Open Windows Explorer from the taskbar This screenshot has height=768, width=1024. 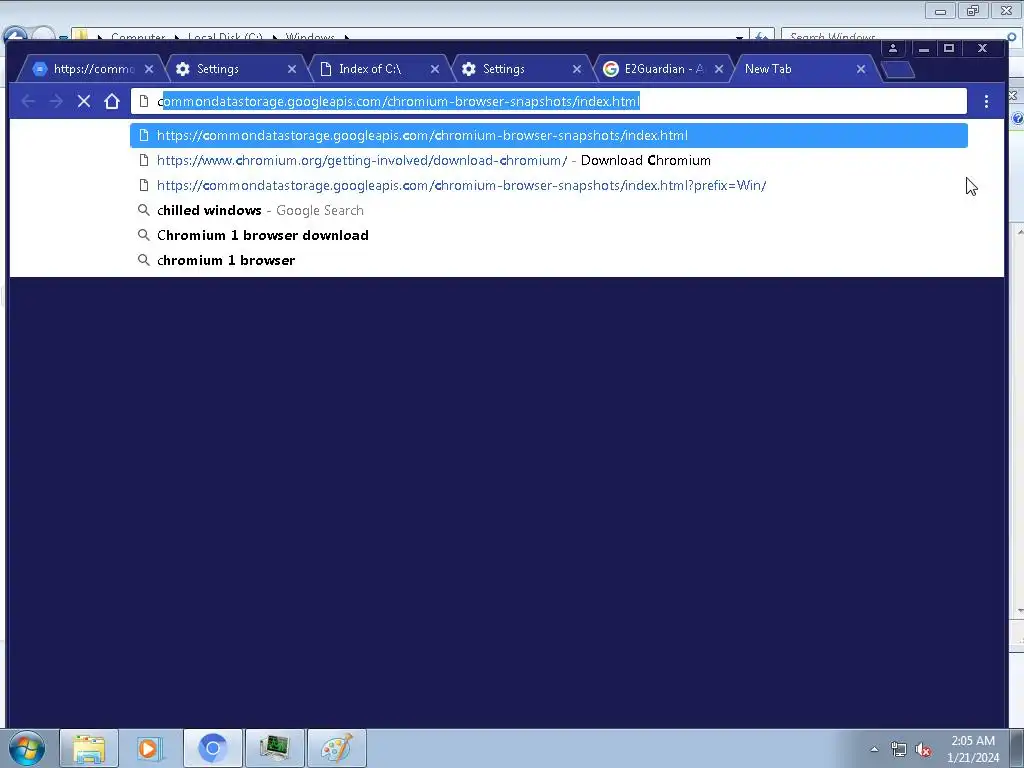coord(89,748)
